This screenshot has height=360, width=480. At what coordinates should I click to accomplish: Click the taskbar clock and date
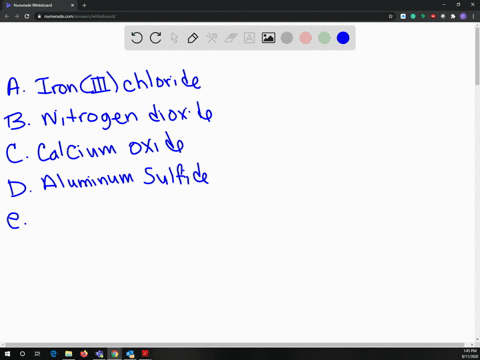pyautogui.click(x=469, y=354)
